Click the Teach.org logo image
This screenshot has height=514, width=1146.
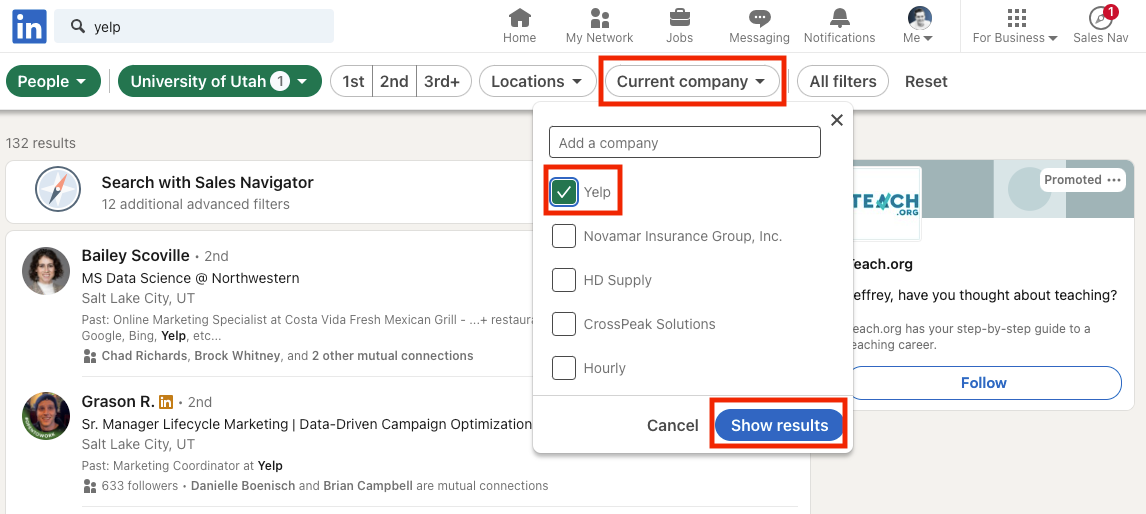coord(885,204)
